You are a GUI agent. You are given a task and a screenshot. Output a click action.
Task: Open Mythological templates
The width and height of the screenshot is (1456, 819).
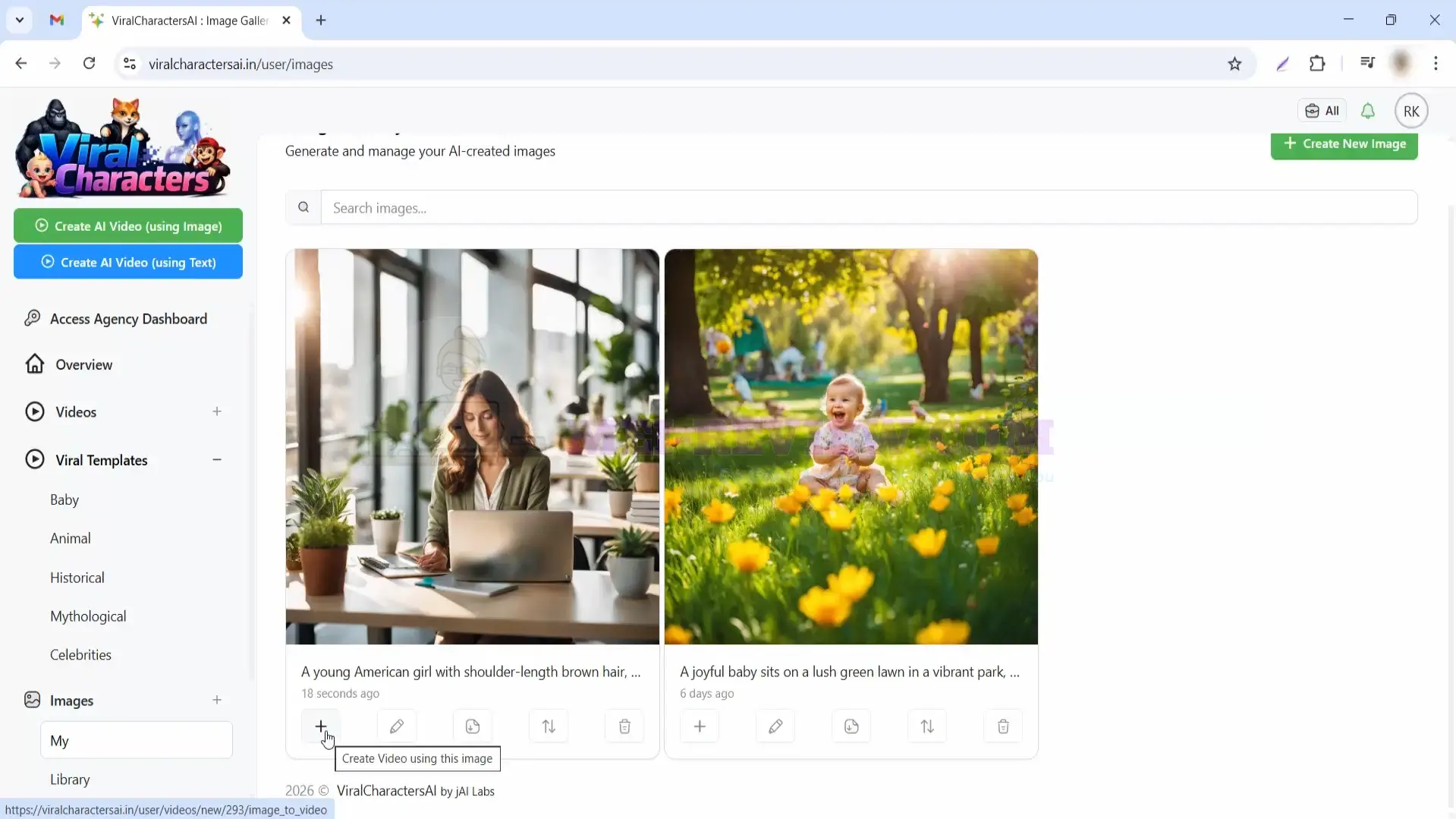point(88,616)
